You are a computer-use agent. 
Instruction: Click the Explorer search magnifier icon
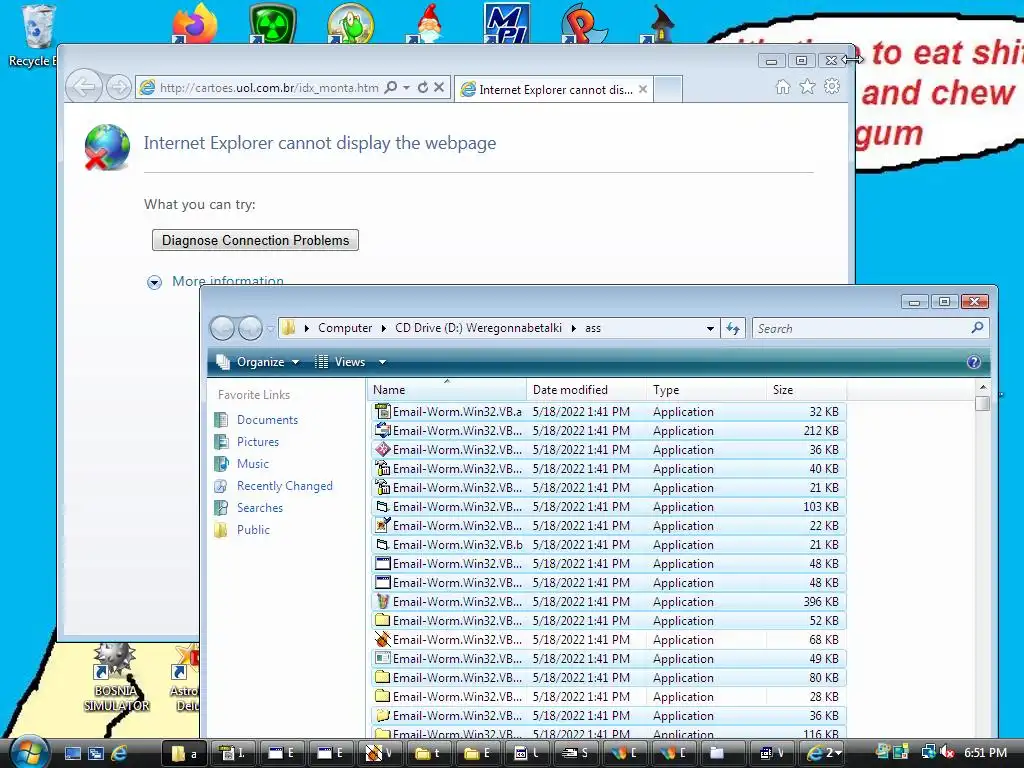[977, 328]
